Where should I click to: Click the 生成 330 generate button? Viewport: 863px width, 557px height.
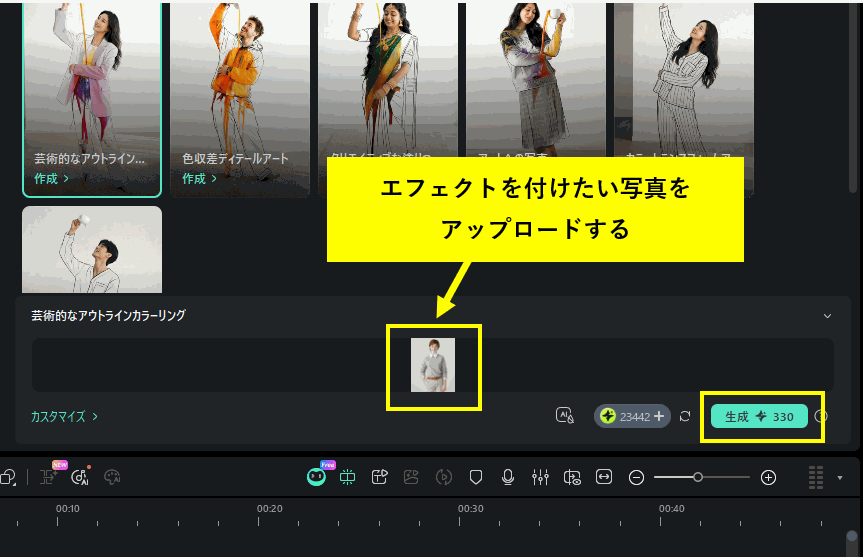759,417
